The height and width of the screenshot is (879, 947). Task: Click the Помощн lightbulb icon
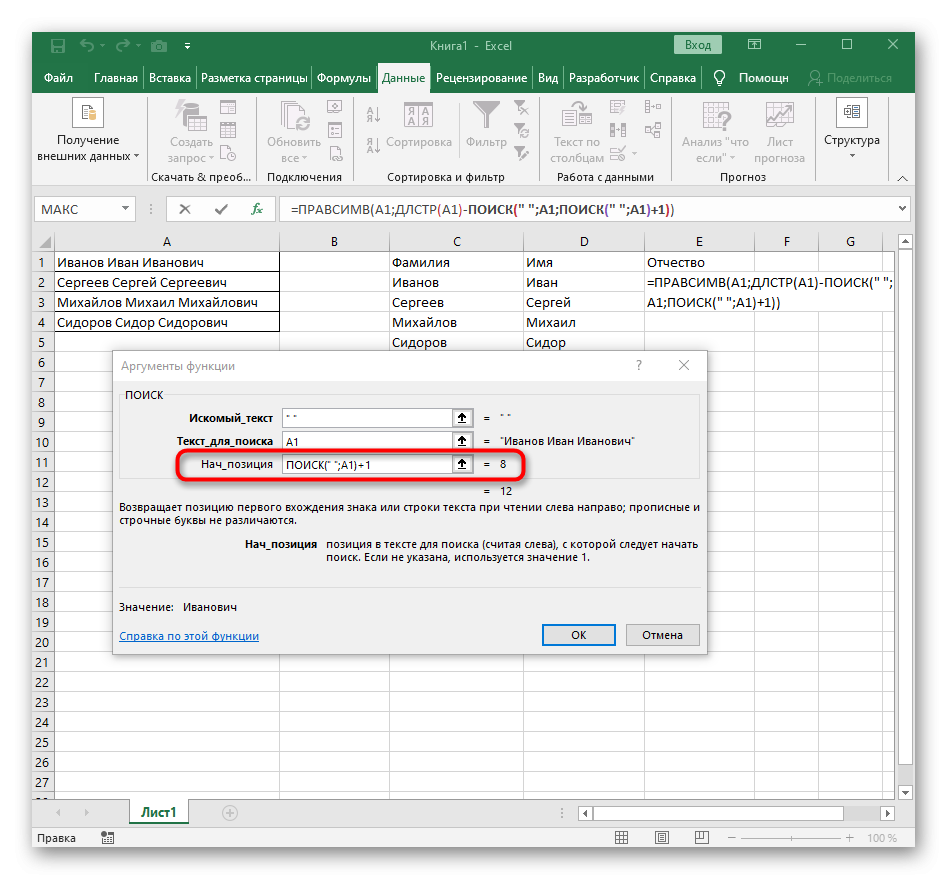tap(718, 78)
